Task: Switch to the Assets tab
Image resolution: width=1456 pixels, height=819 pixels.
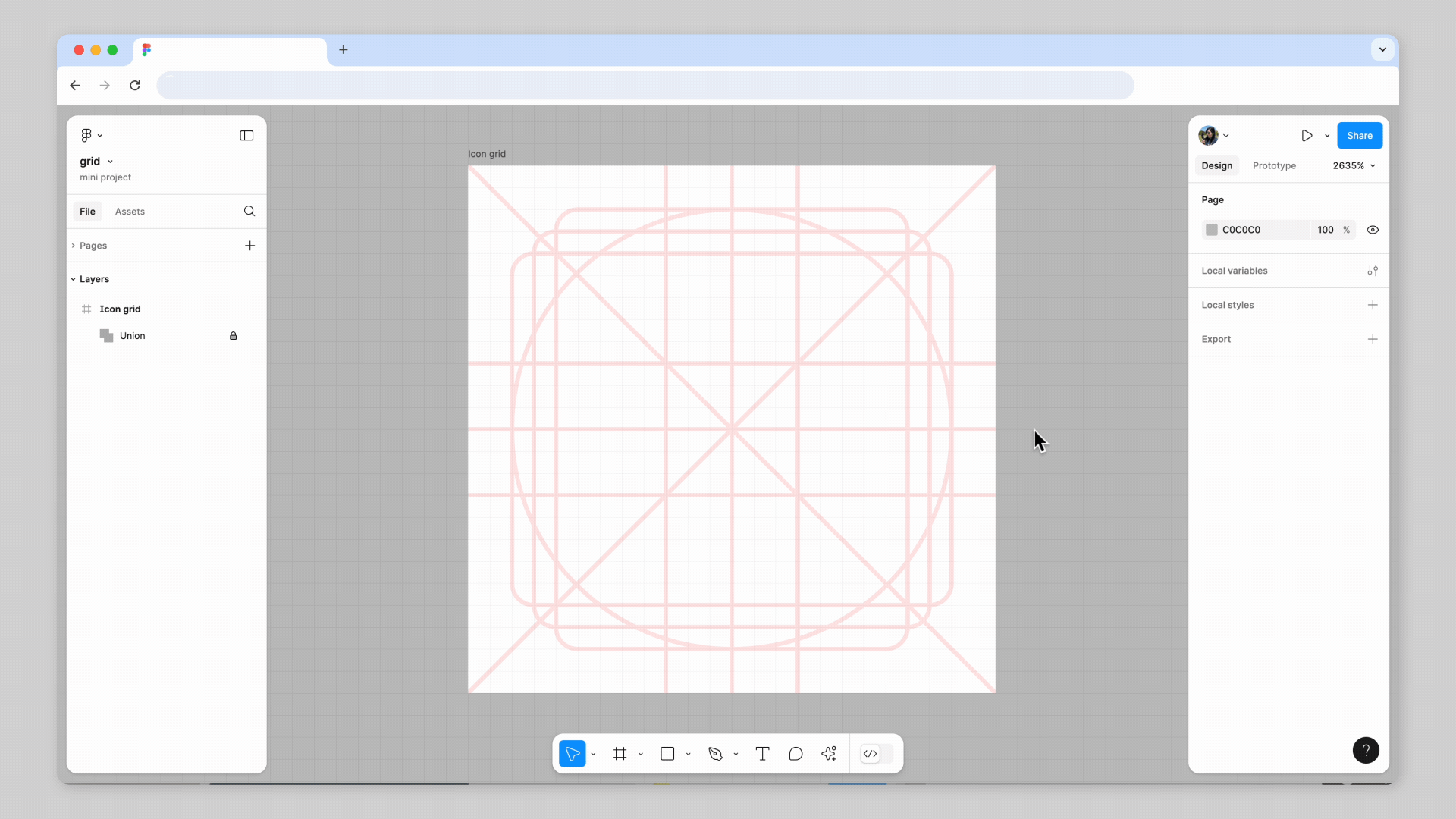Action: click(x=130, y=212)
